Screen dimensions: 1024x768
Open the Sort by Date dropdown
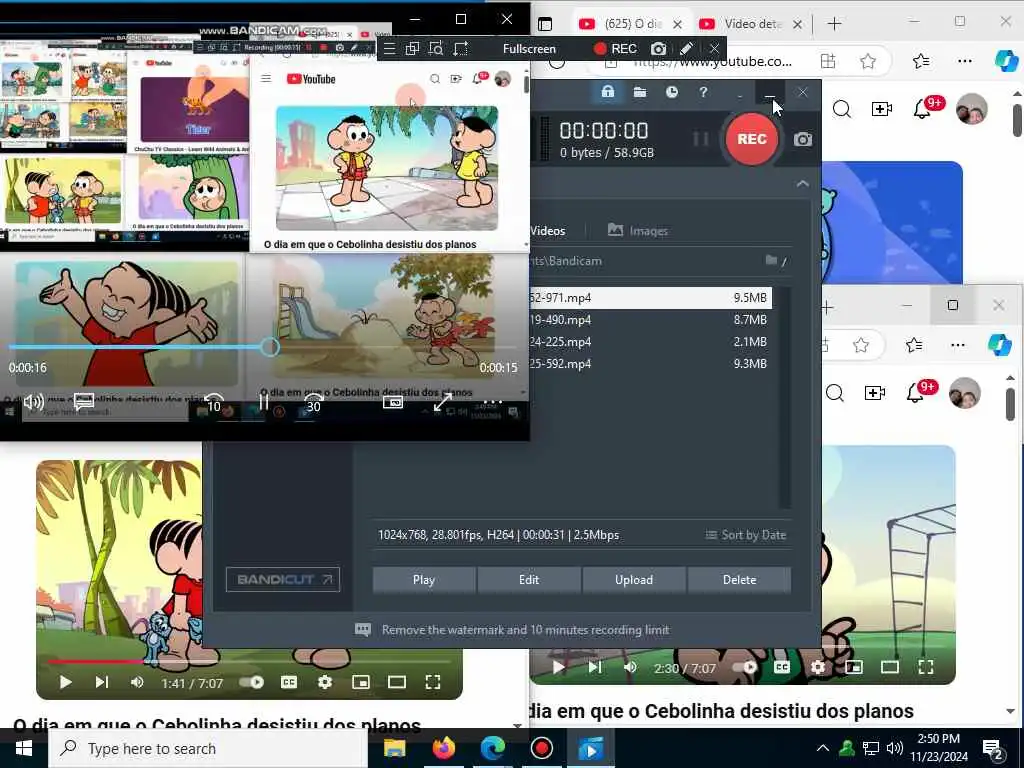click(x=746, y=535)
